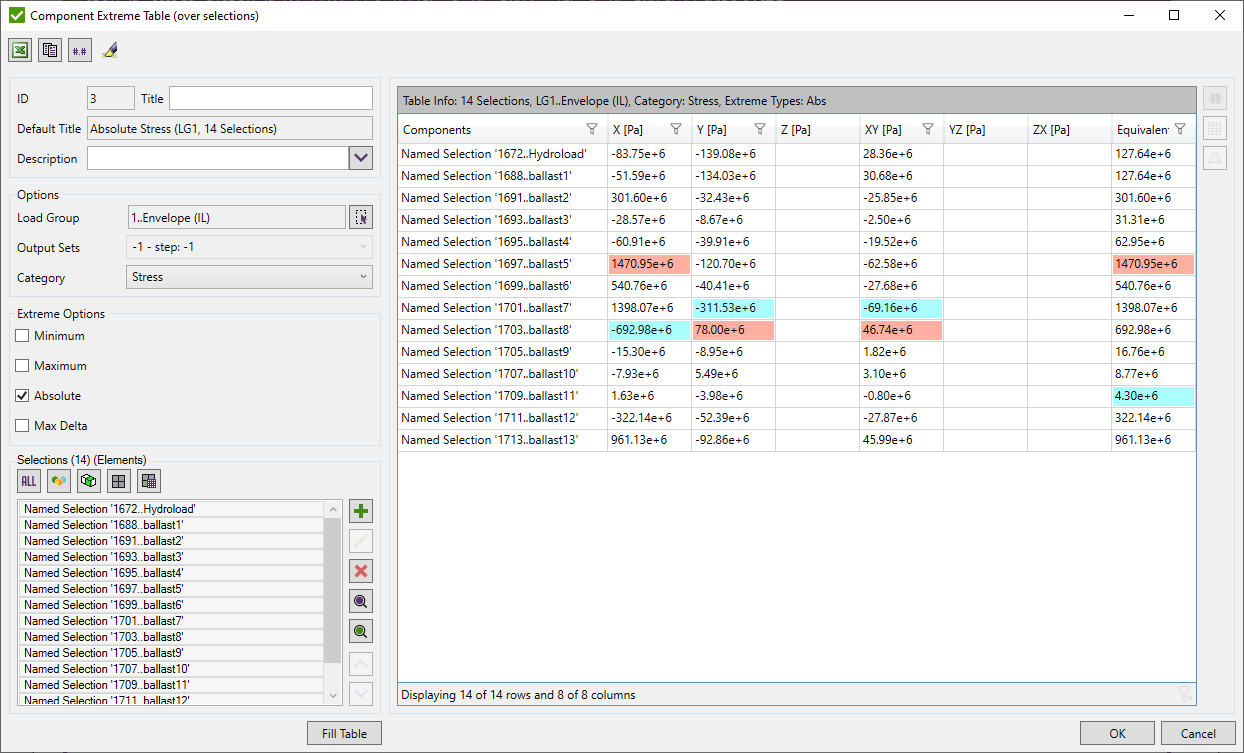The image size is (1244, 753).
Task: Enable the Maximum extreme option
Action: tap(22, 365)
